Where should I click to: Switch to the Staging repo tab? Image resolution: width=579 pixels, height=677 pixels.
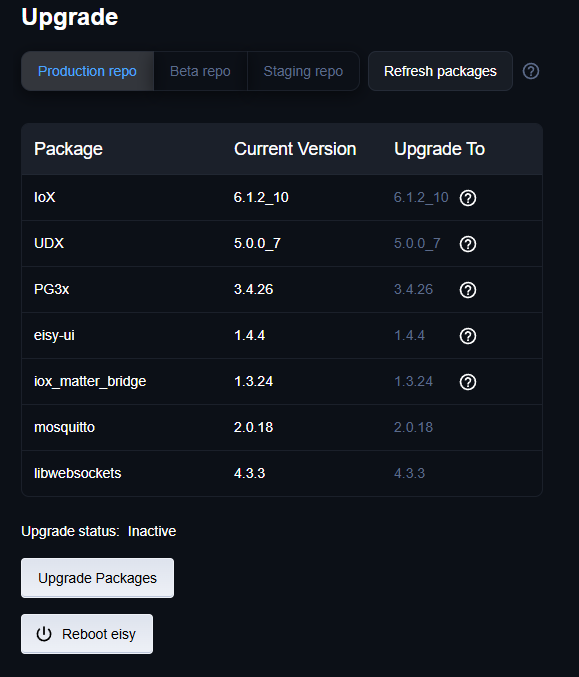pyautogui.click(x=303, y=71)
